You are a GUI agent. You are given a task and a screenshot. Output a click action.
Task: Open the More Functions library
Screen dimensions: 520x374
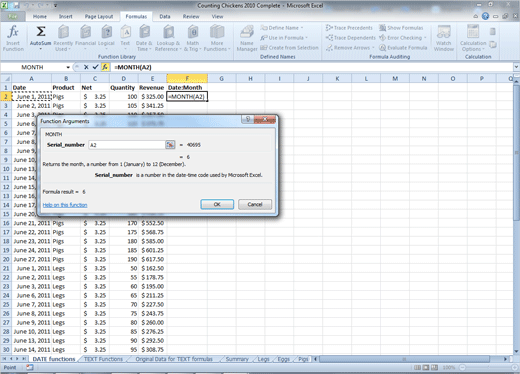[217, 38]
